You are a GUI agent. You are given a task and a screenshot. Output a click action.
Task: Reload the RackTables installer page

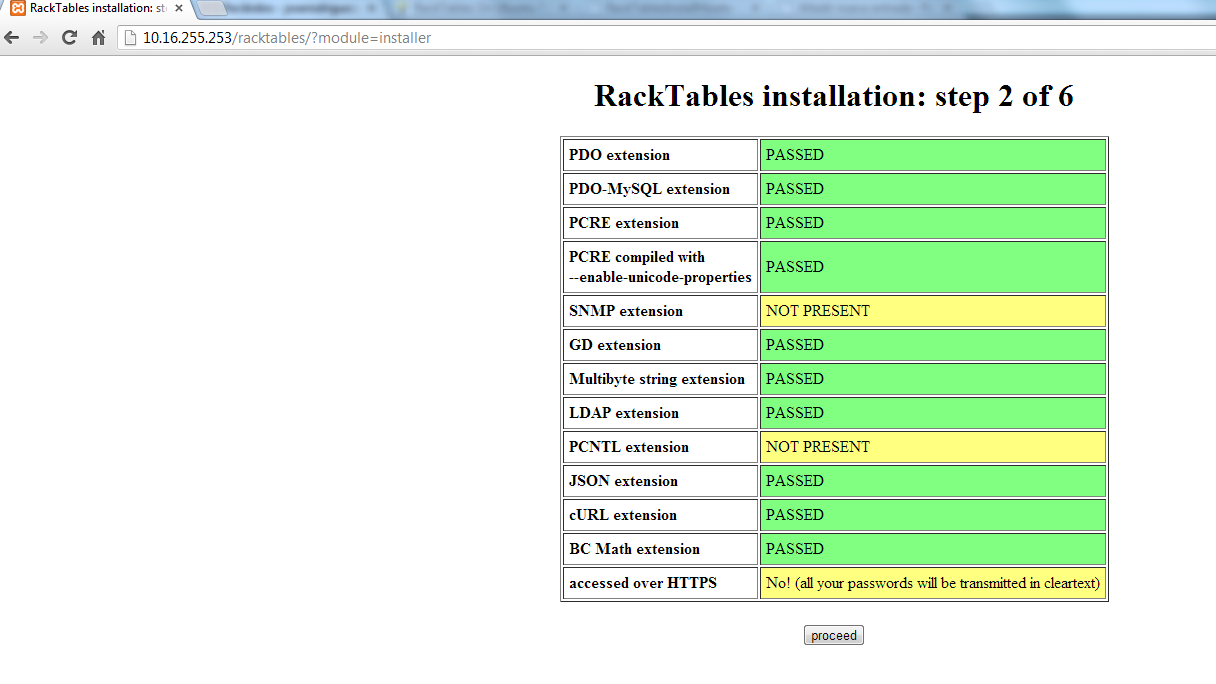pos(69,38)
